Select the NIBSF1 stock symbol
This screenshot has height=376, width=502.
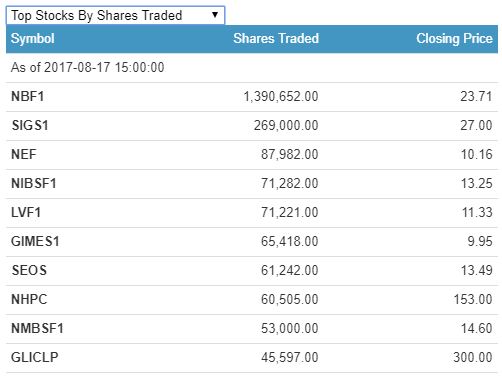(34, 184)
